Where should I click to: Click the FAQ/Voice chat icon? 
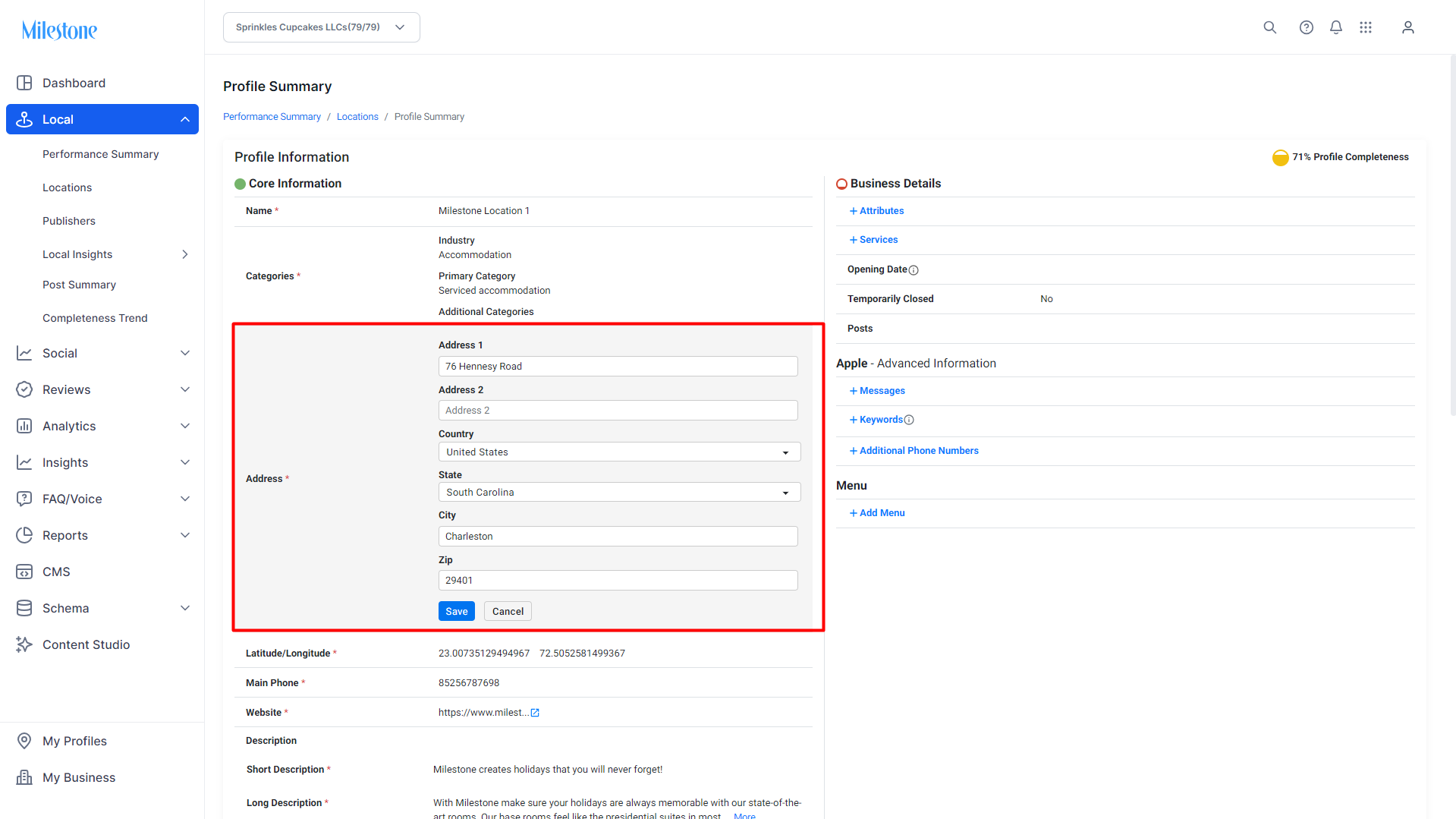(24, 499)
